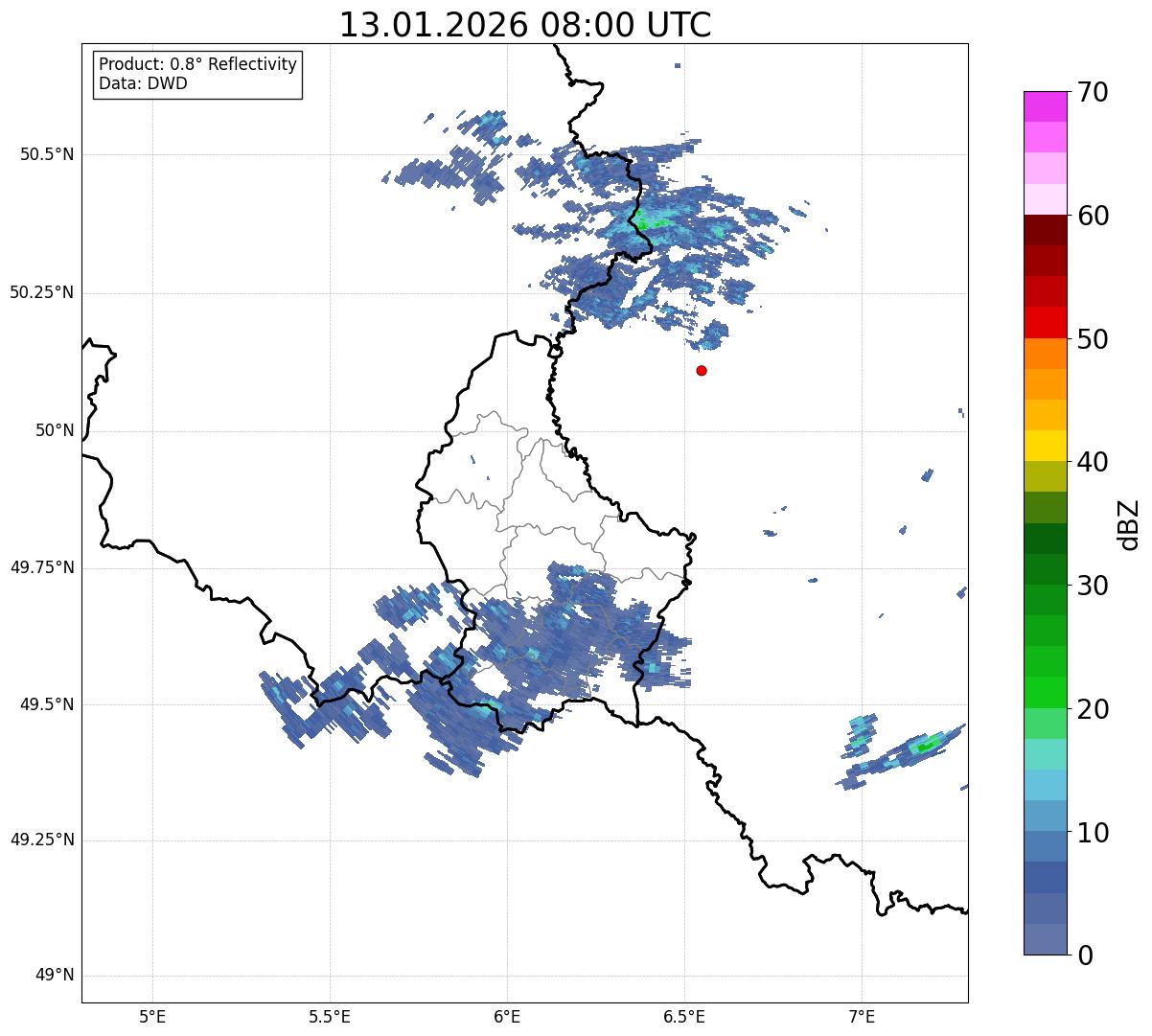This screenshot has height=1036, width=1152.
Task: Click the 6°E longitude label
Action: point(507,1017)
